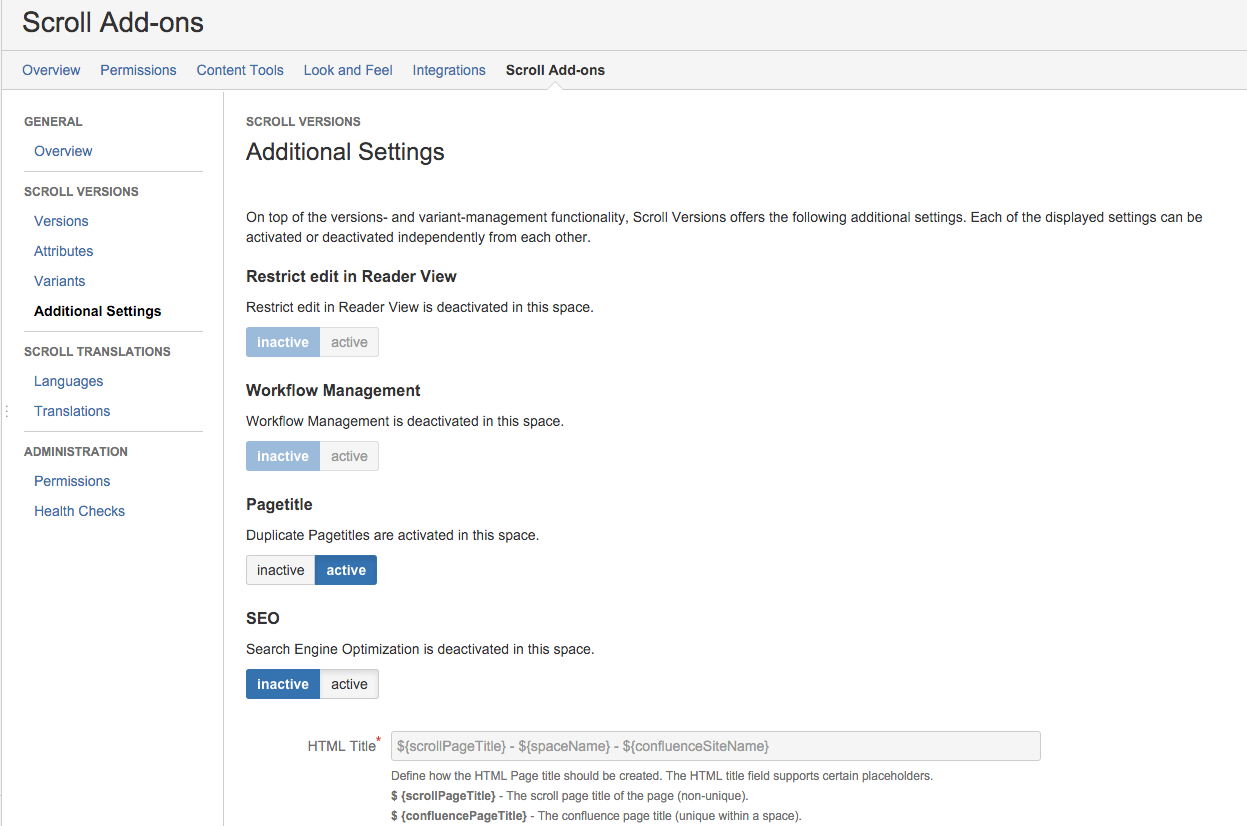Set Workflow Management to active
This screenshot has width=1247, height=826.
(349, 456)
